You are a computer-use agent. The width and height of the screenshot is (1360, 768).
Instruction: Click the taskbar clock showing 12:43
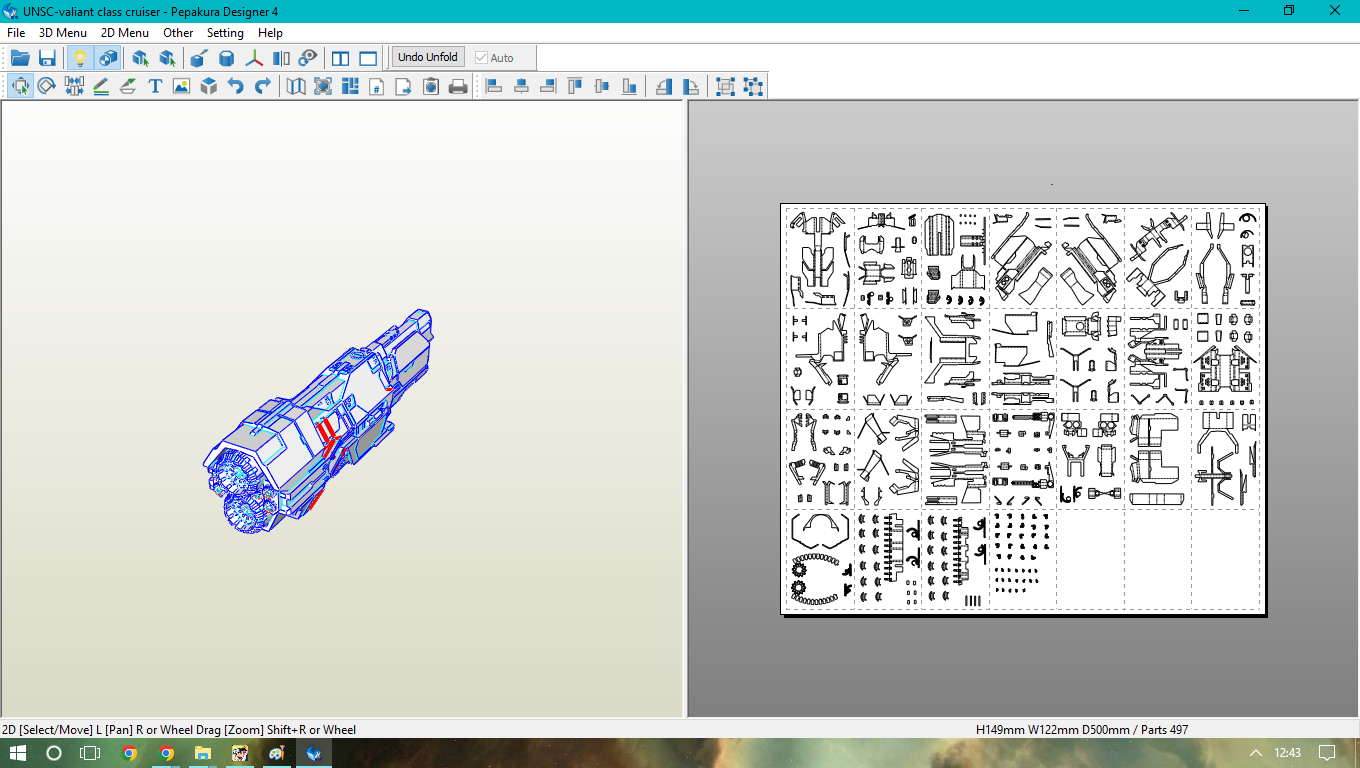point(1288,753)
